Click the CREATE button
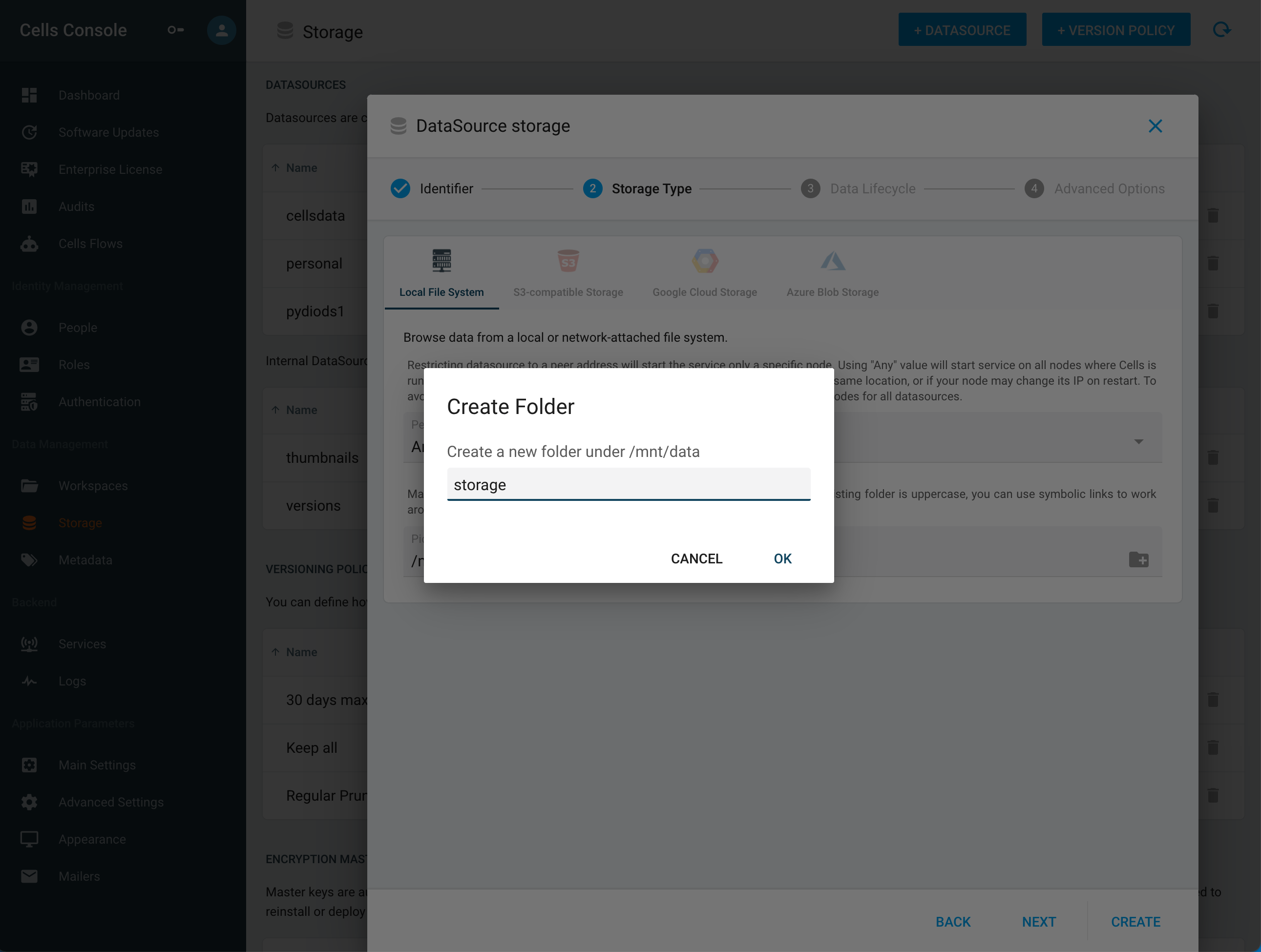The image size is (1261, 952). [x=1135, y=922]
